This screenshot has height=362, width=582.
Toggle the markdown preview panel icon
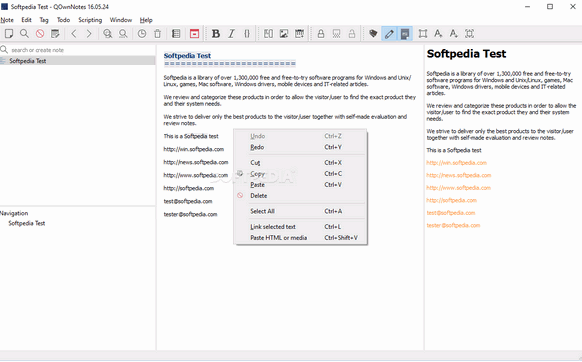click(x=405, y=34)
